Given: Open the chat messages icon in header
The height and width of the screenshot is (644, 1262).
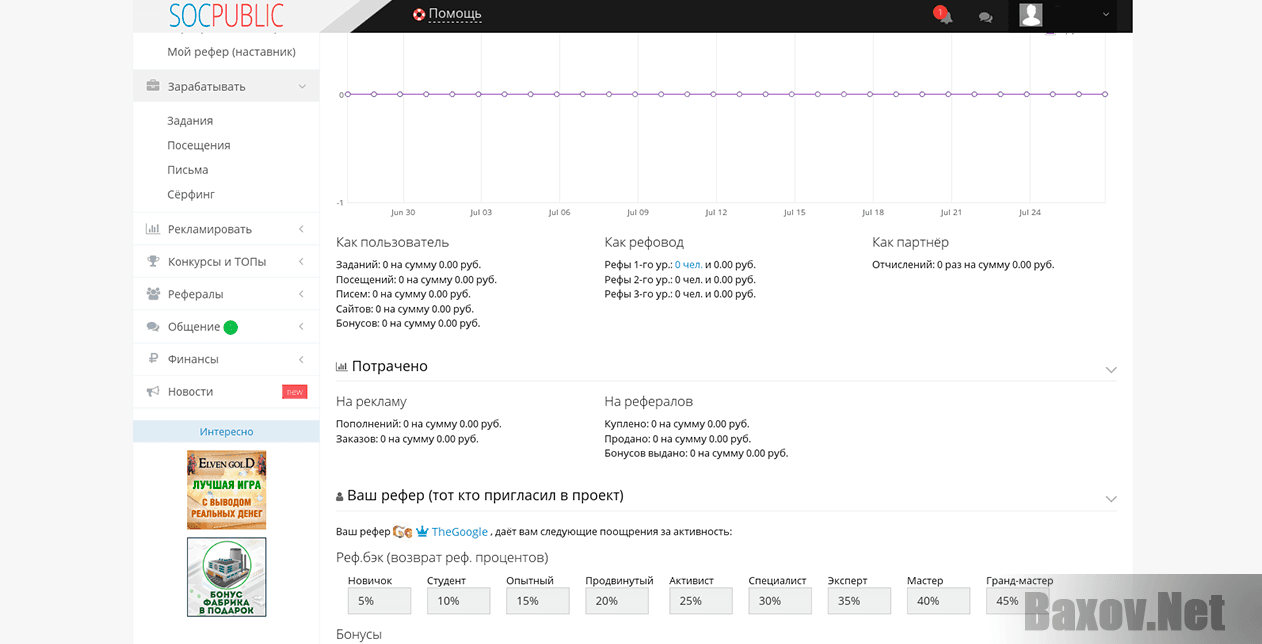Looking at the screenshot, I should click(985, 17).
